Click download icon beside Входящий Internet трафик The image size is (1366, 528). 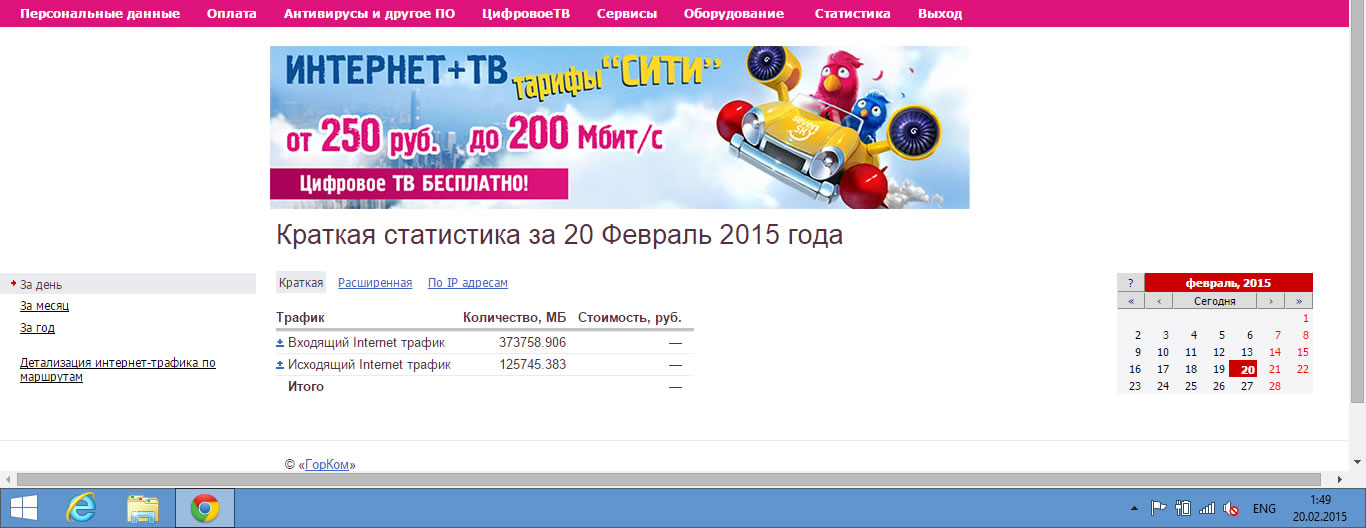(280, 342)
